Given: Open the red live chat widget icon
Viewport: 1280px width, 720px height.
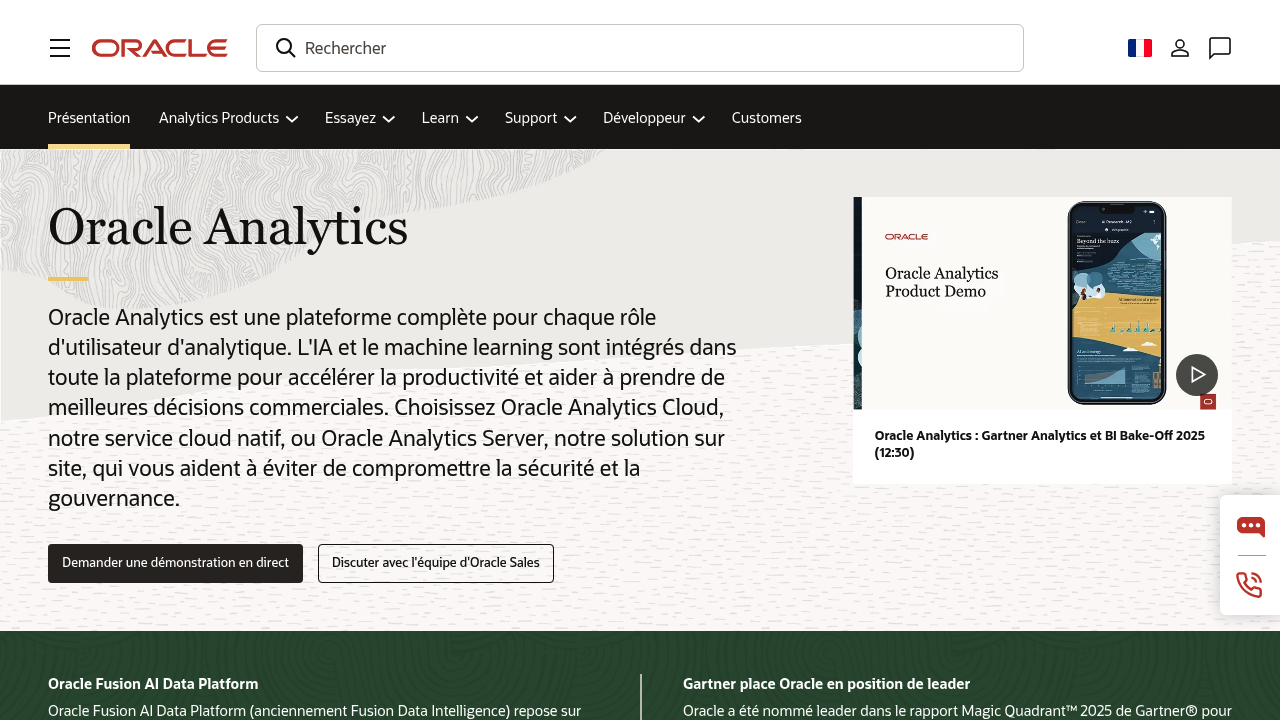Looking at the screenshot, I should click(x=1251, y=526).
